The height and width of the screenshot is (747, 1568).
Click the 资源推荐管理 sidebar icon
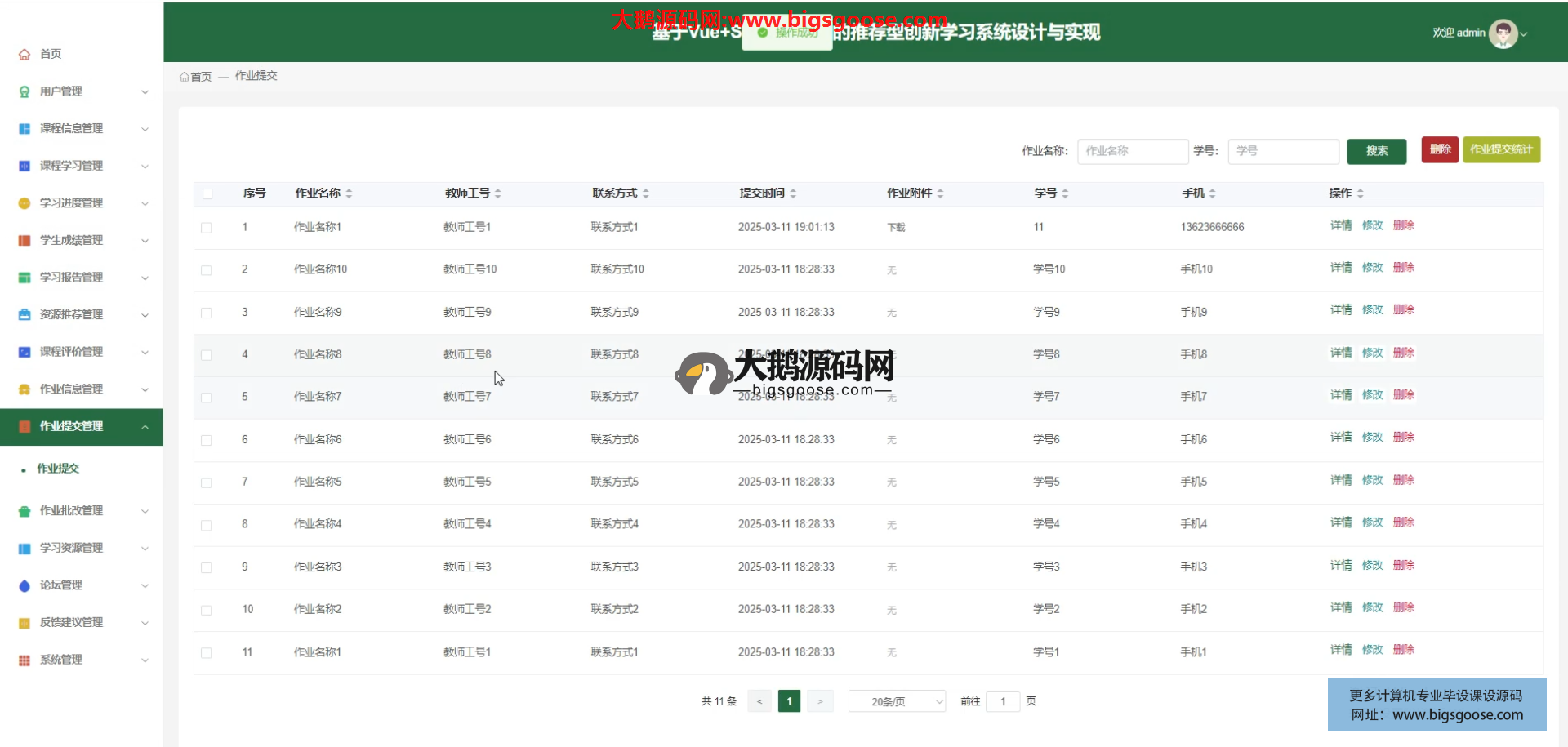tap(24, 315)
